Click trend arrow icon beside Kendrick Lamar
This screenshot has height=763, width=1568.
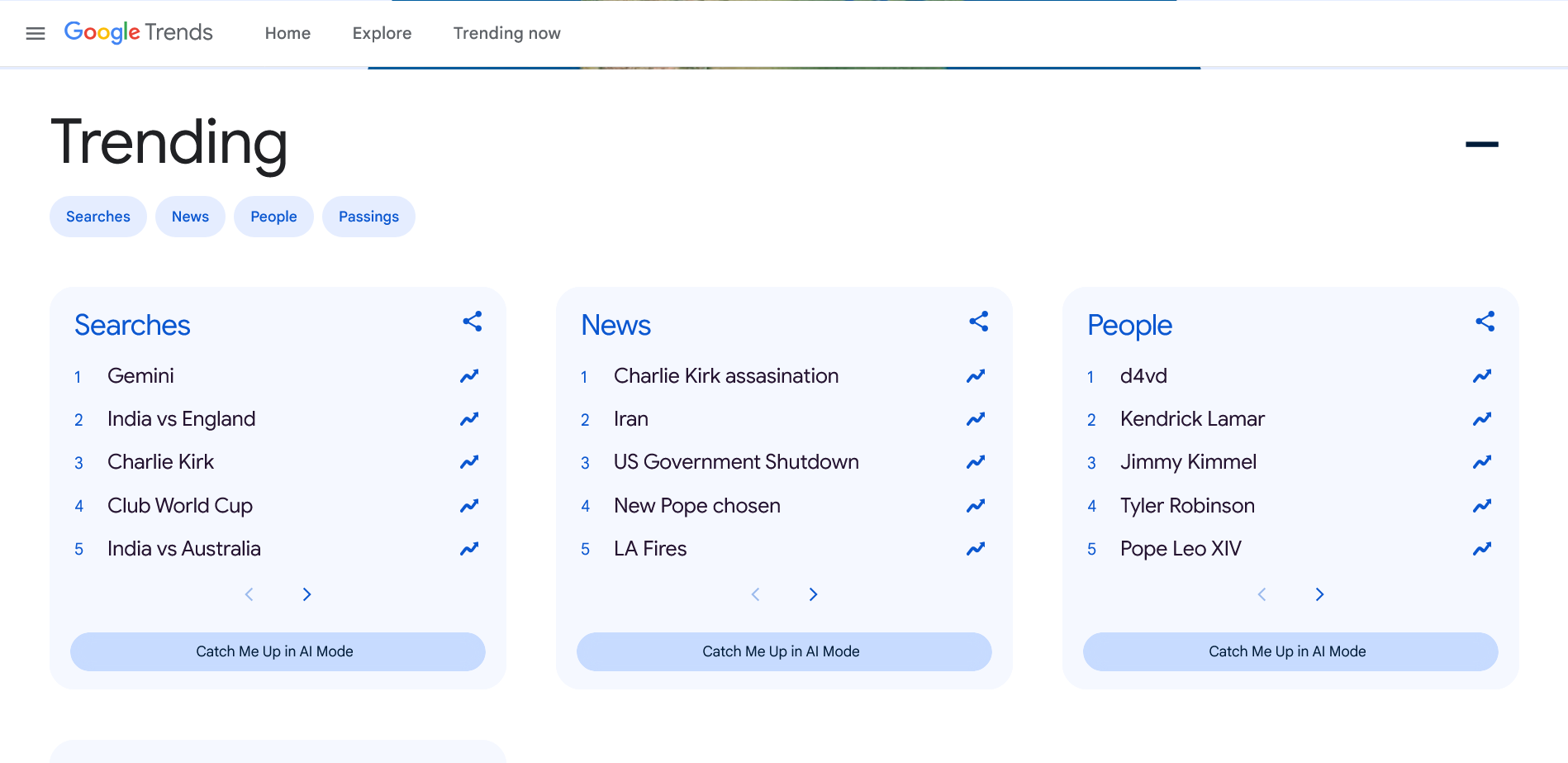tap(1482, 419)
